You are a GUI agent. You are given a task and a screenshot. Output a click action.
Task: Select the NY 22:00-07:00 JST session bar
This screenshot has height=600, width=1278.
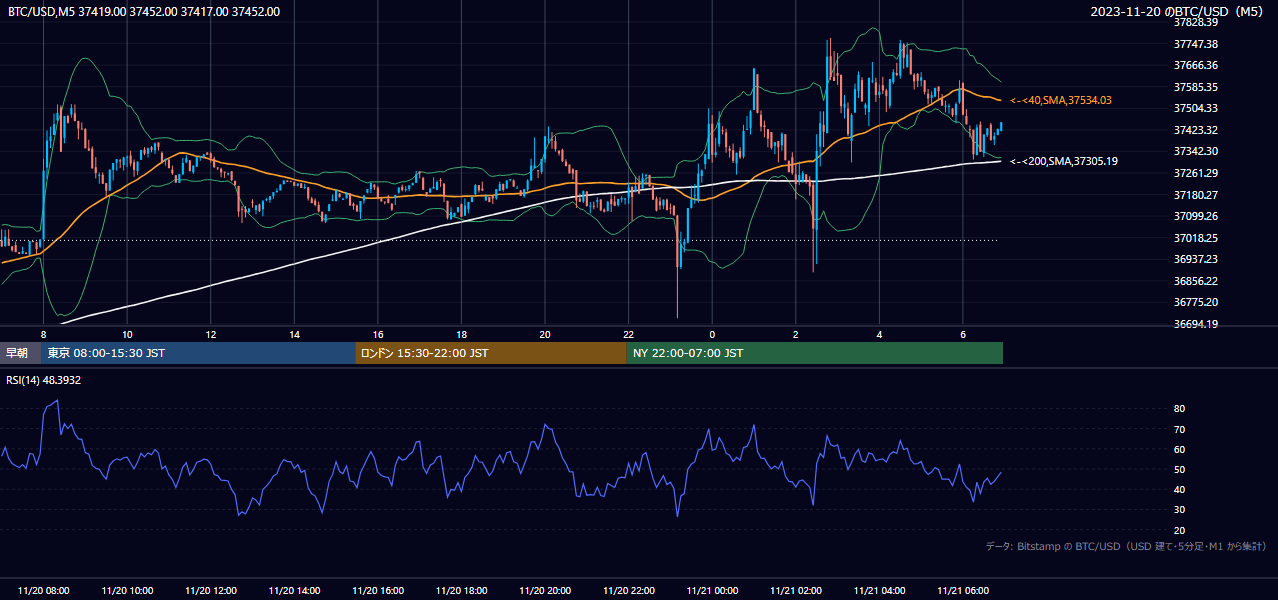pyautogui.click(x=815, y=353)
